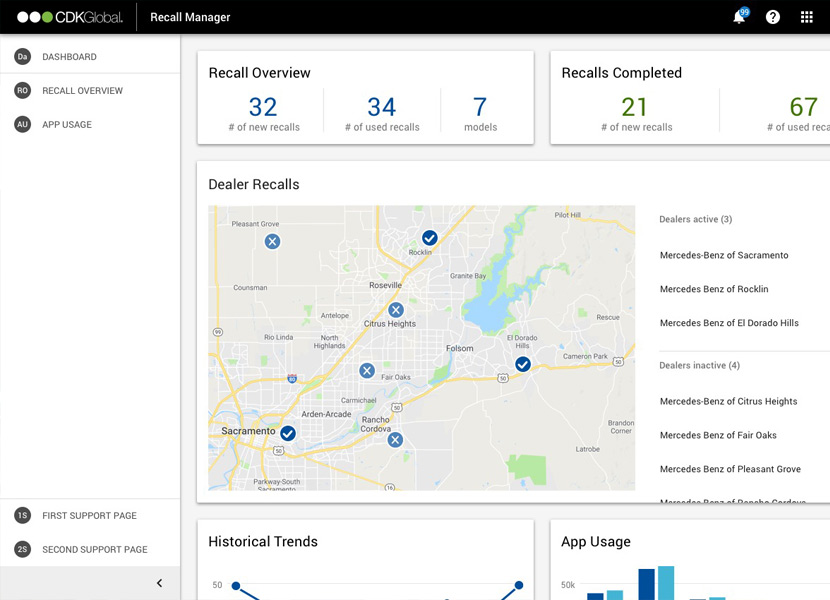The width and height of the screenshot is (830, 600).
Task: Select Mercedes-Benz of Sacramento dealer
Action: (x=724, y=255)
